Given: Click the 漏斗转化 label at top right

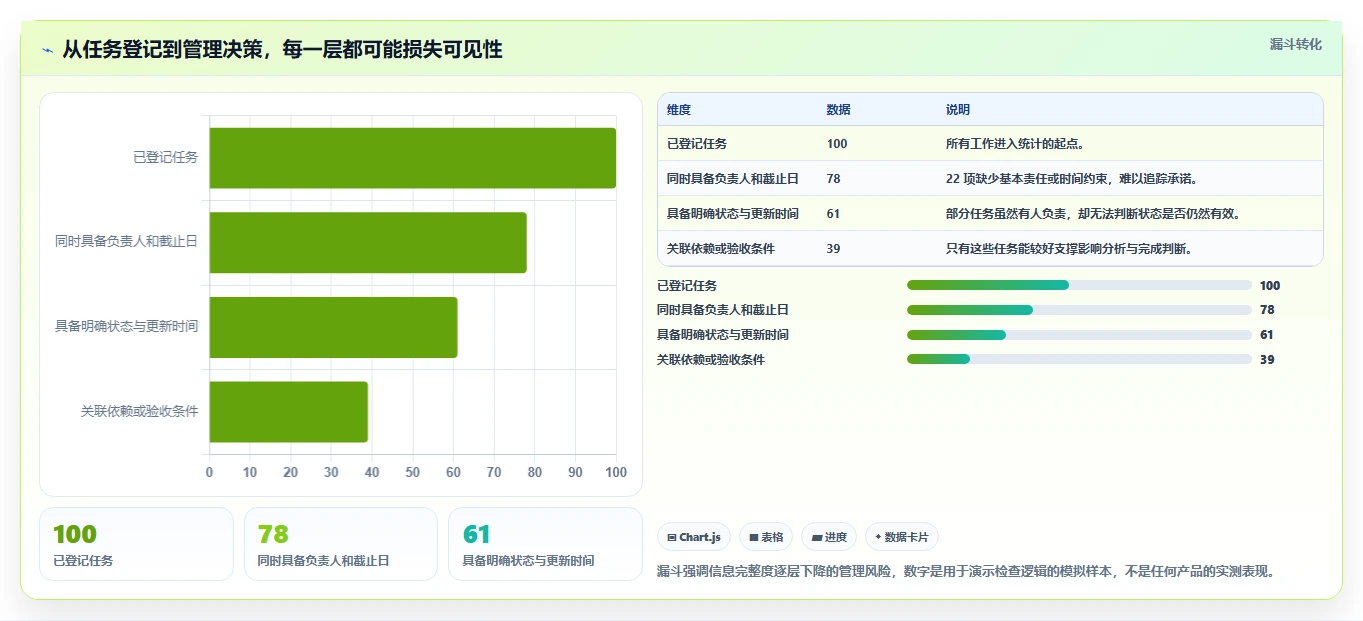Looking at the screenshot, I should tap(1296, 44).
